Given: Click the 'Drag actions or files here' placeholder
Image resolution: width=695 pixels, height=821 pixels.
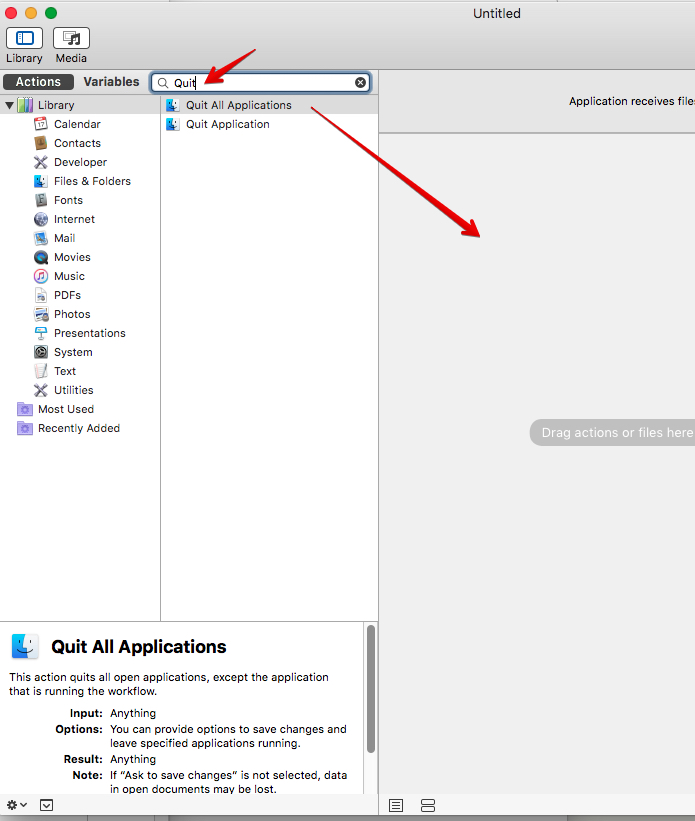Looking at the screenshot, I should (x=613, y=432).
